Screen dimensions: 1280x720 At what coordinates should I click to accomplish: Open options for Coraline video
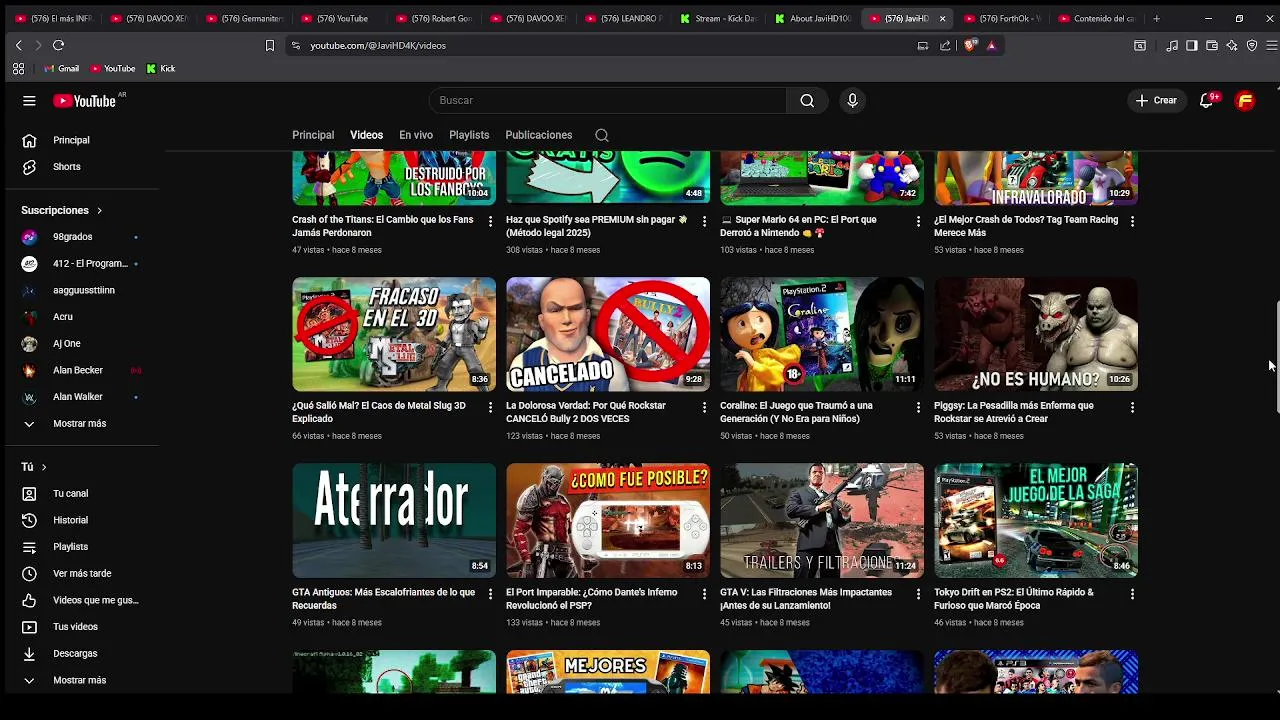click(x=918, y=407)
